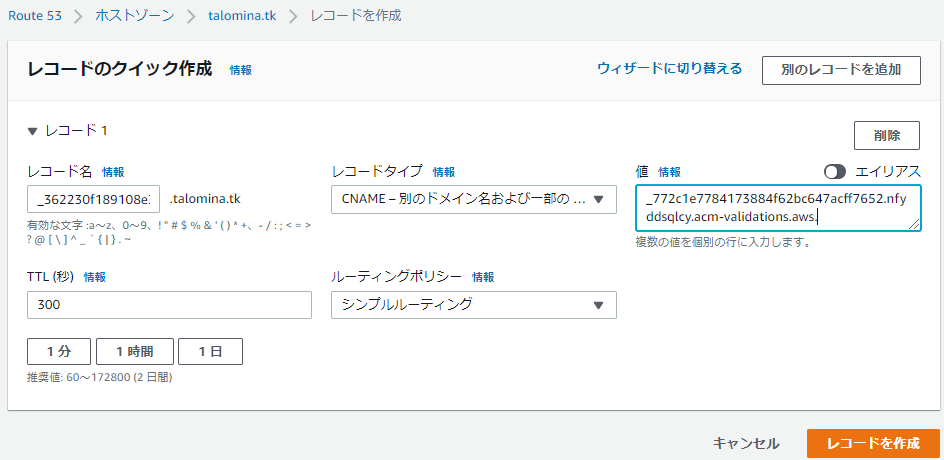The height and width of the screenshot is (460, 944).
Task: Open the レコードタイプ CNAME dropdown
Action: [474, 199]
